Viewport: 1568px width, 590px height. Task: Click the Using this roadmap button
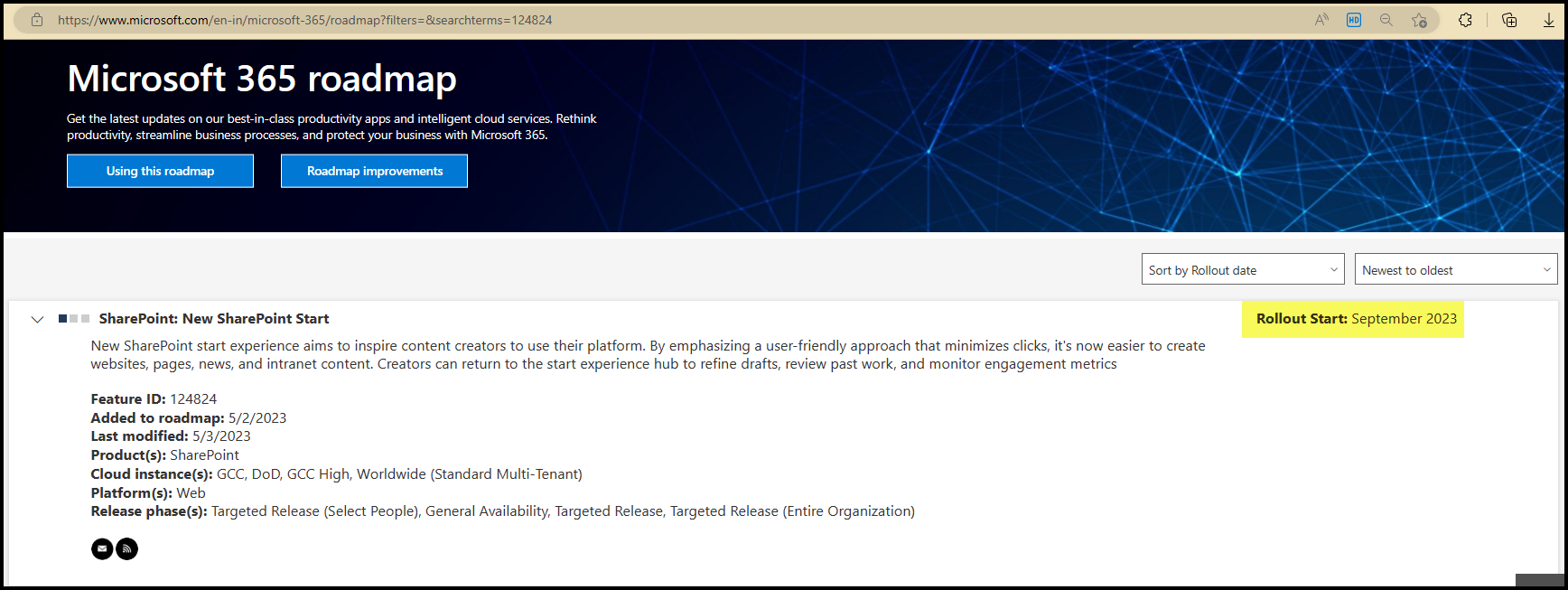[160, 171]
